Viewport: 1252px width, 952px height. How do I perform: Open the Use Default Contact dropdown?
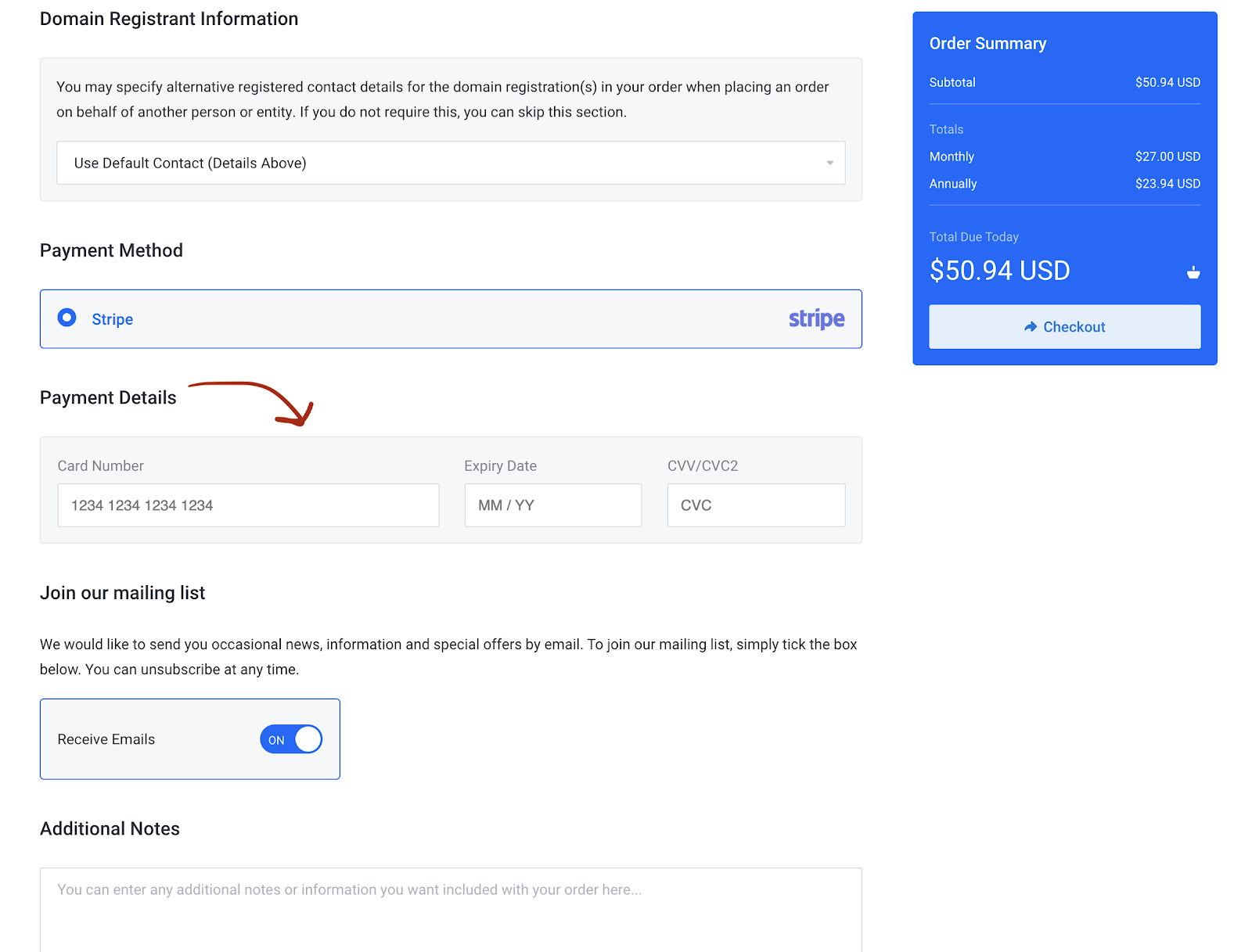(451, 163)
